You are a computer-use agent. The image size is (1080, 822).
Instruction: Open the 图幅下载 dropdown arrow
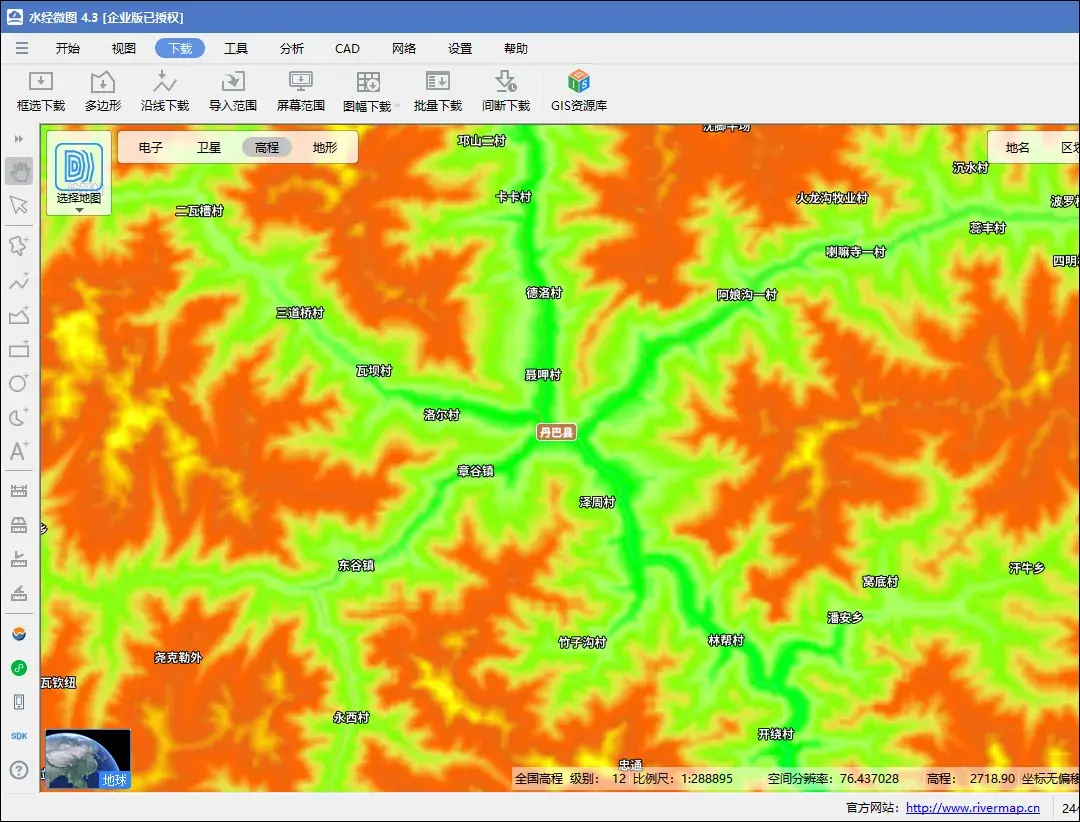398,105
